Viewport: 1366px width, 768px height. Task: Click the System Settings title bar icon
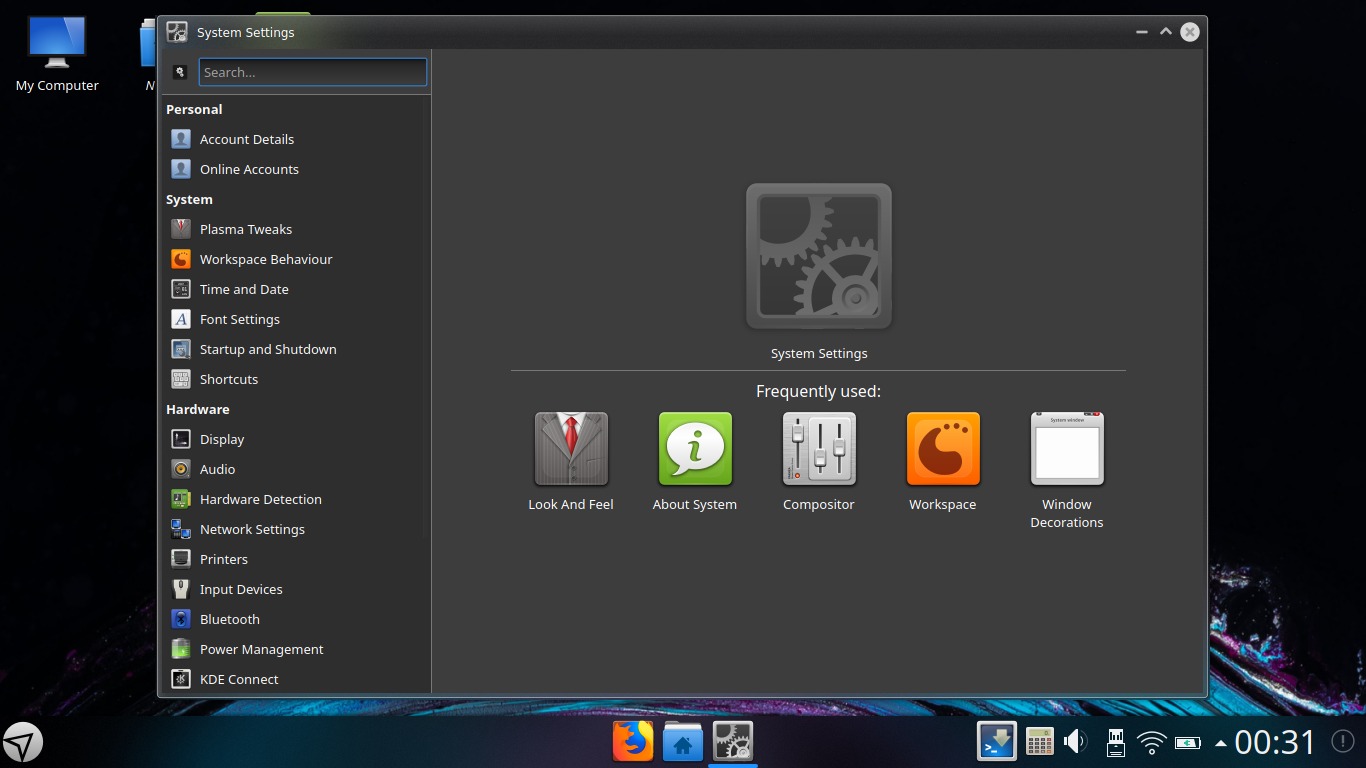pos(177,32)
